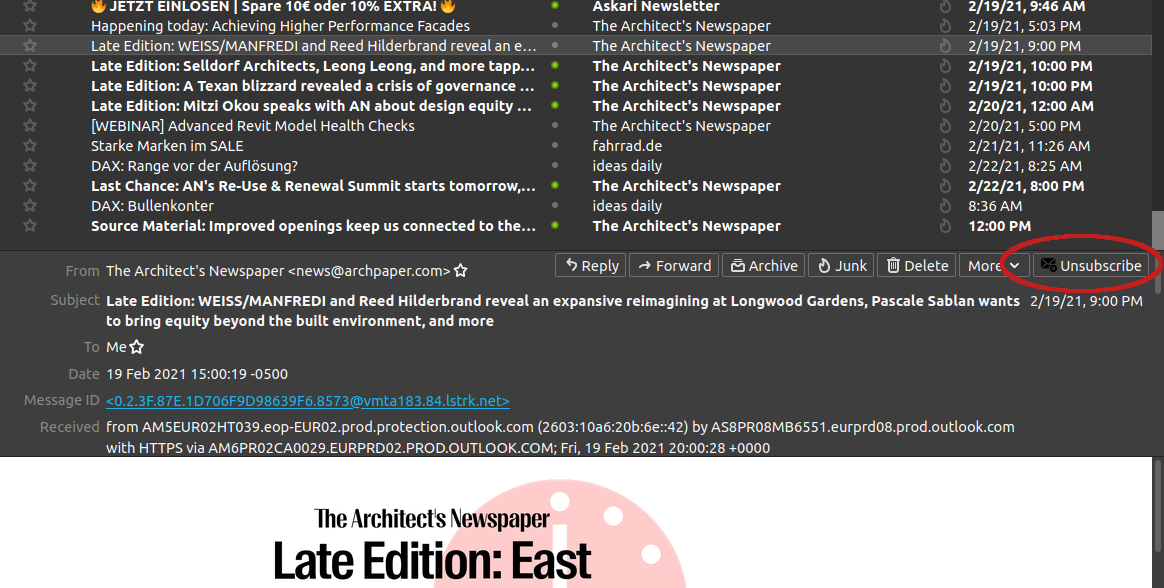Mark 'Late Edition: Selldorf Architects' as read via green dot

click(555, 65)
